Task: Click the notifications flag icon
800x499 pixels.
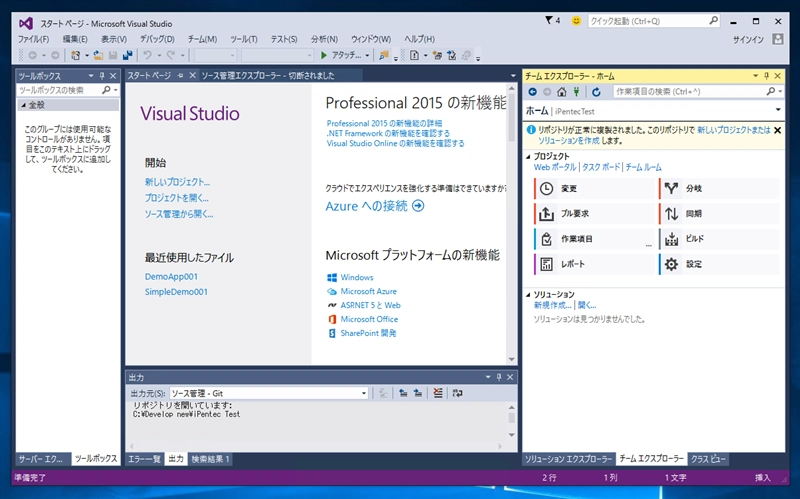Action: pos(549,20)
